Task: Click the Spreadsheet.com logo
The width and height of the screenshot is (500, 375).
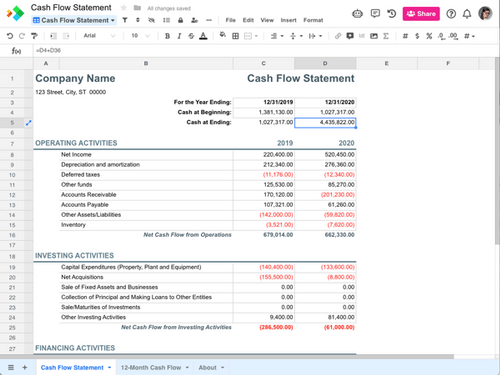Action: click(x=15, y=14)
